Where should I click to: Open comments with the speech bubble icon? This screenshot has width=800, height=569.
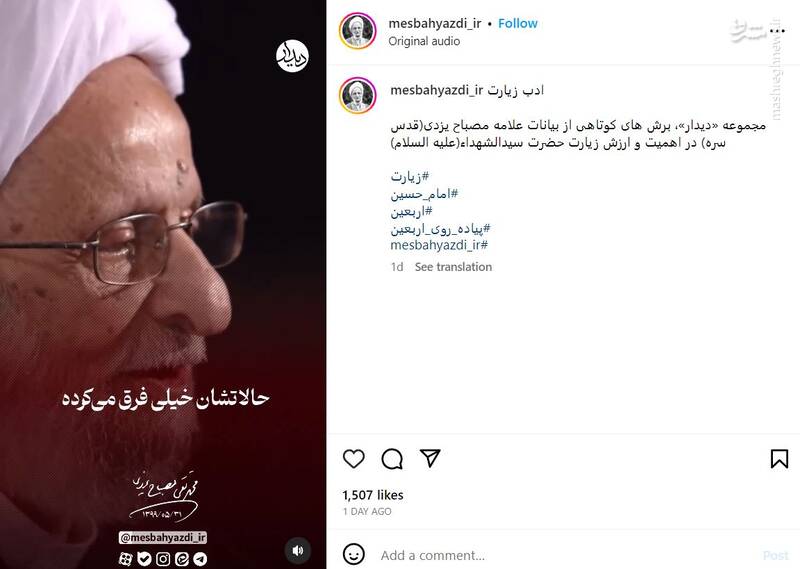pos(392,459)
